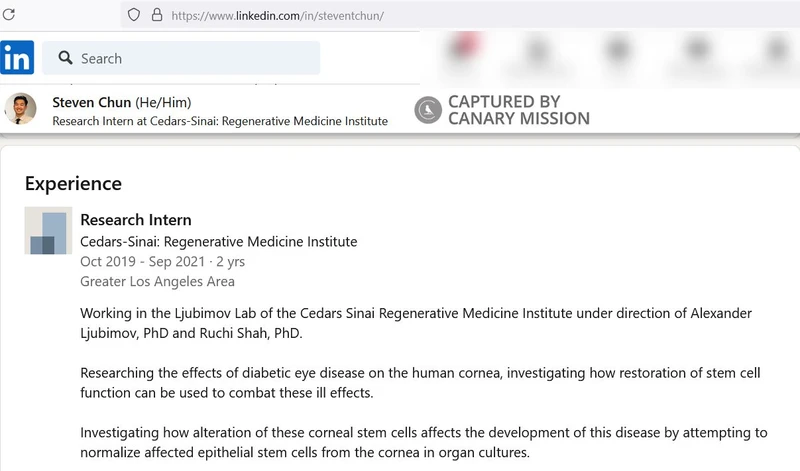
Task: Open the Research Intern job title
Action: [x=136, y=220]
